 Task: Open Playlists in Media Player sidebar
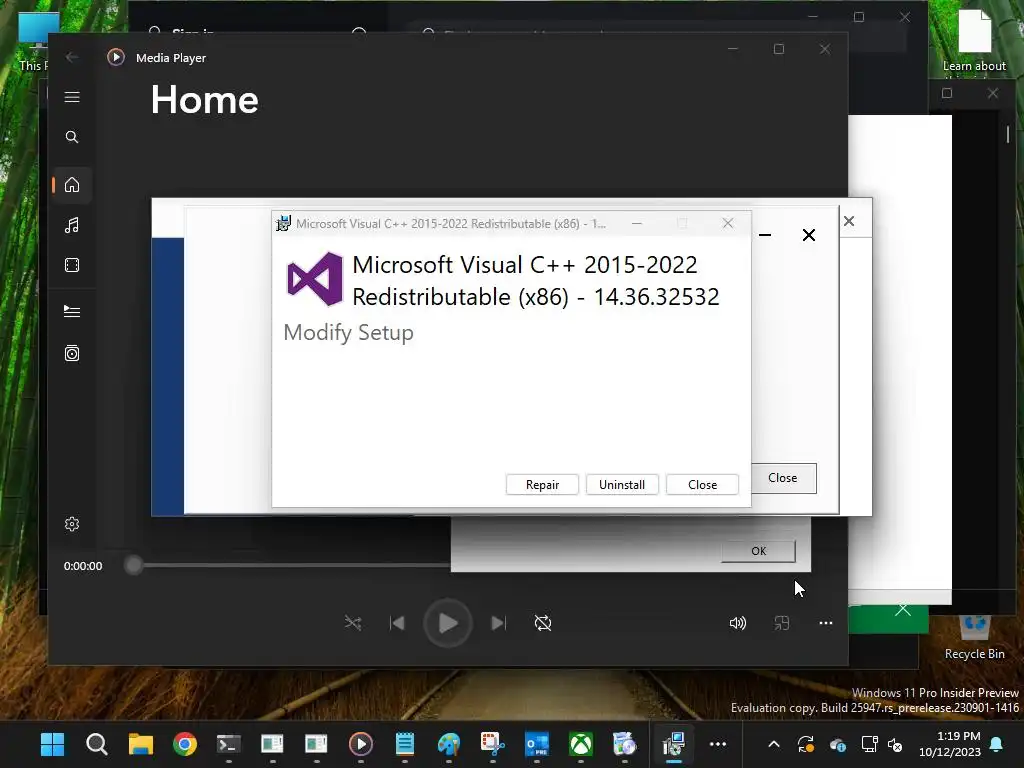[x=72, y=353]
